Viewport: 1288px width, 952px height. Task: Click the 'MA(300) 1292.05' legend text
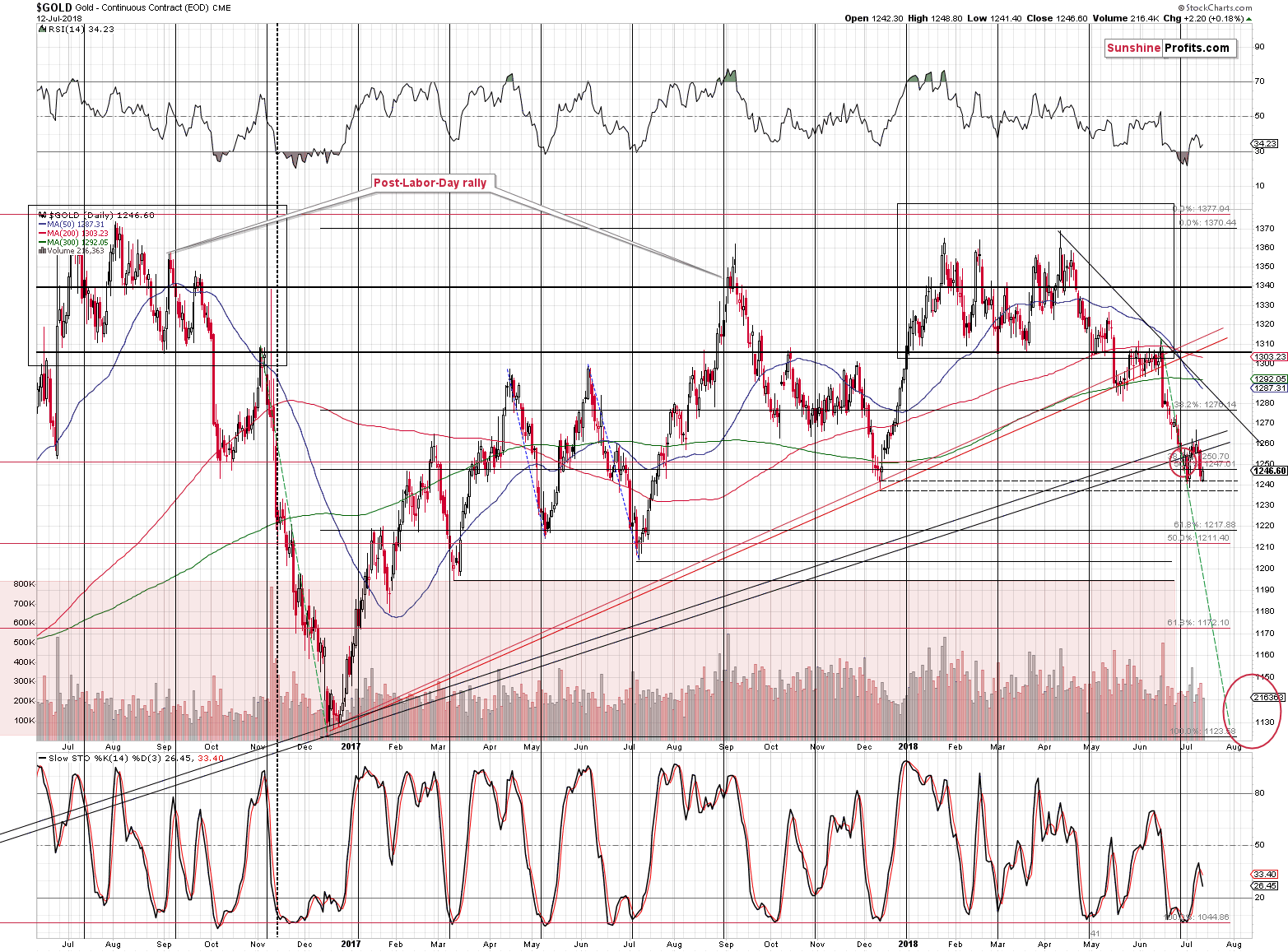click(77, 242)
